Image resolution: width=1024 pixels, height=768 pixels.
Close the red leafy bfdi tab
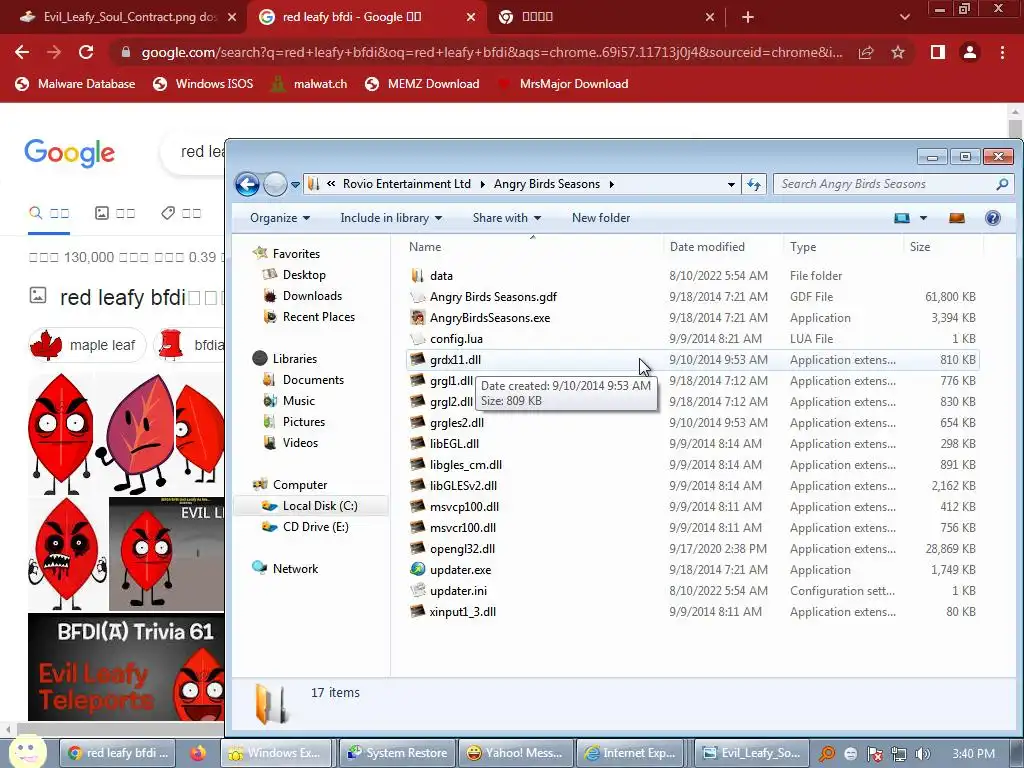click(471, 17)
